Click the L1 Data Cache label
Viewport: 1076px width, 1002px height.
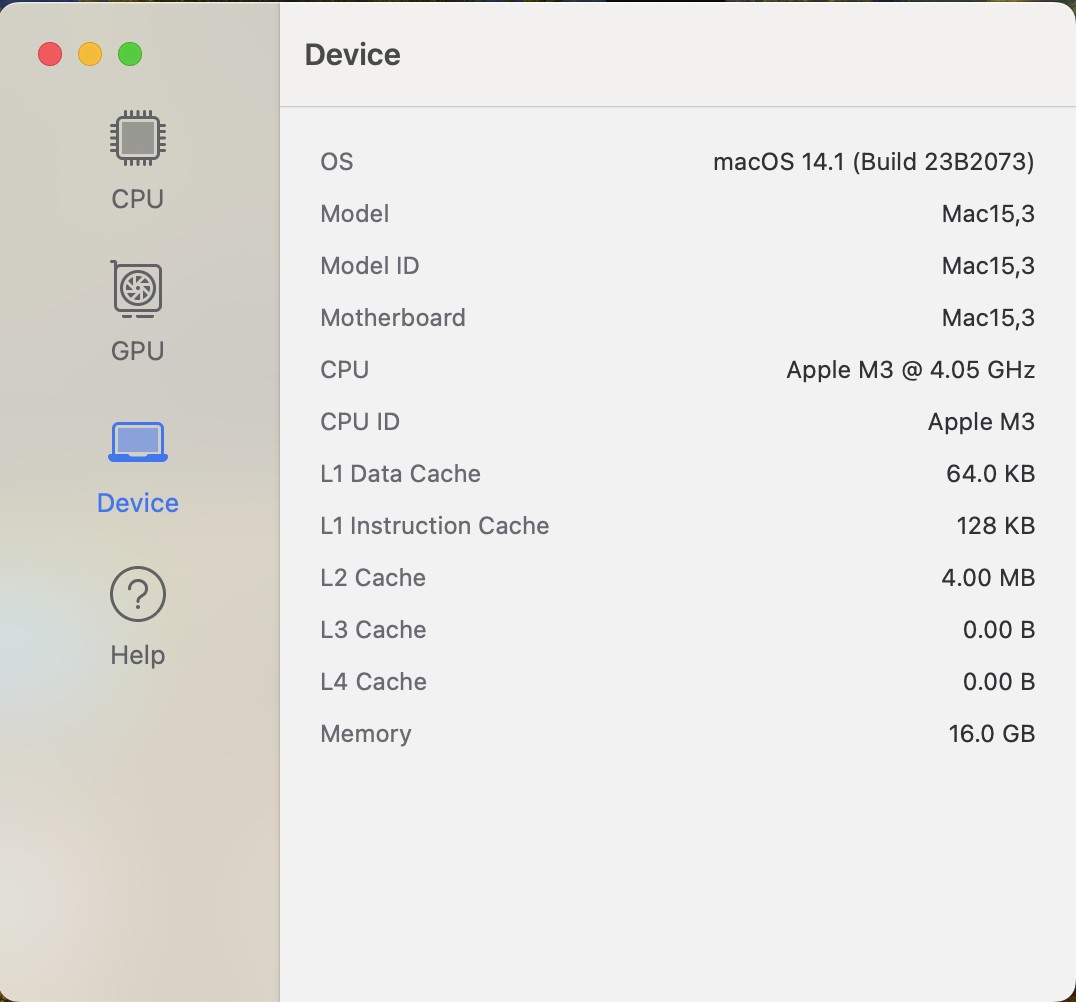point(400,474)
